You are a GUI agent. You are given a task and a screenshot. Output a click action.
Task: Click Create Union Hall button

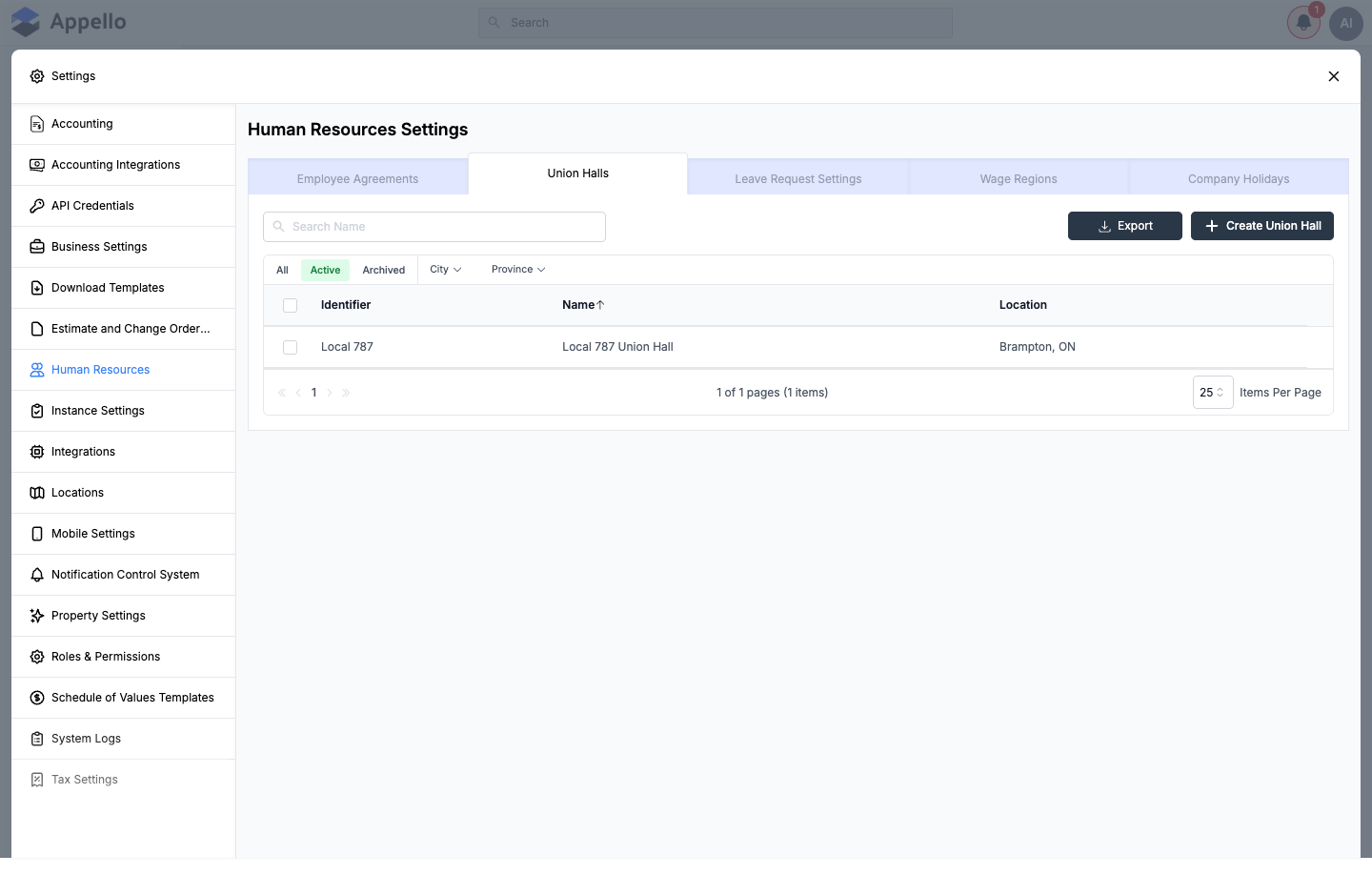1262,226
